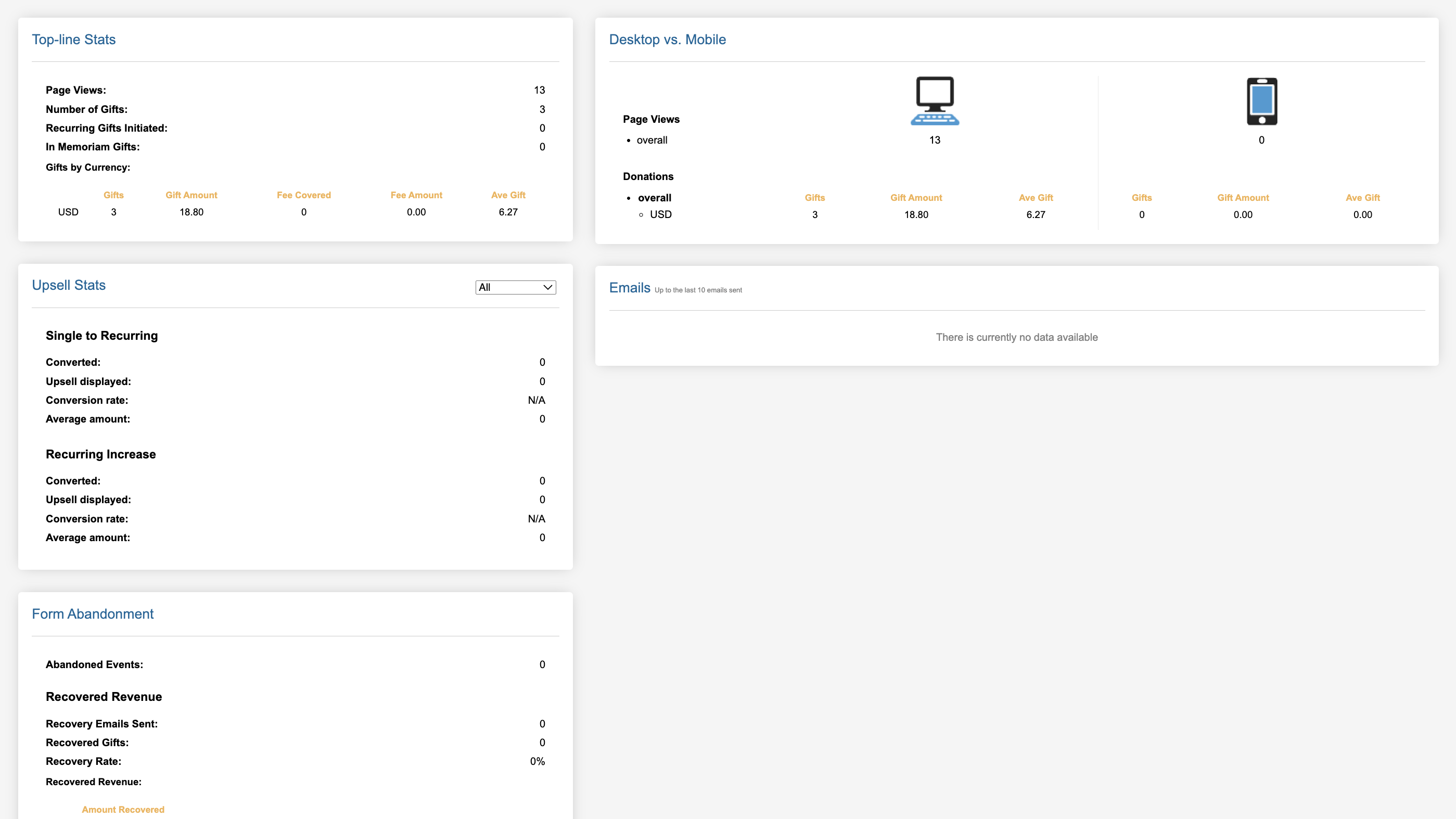Image resolution: width=1456 pixels, height=819 pixels.
Task: Click the mobile 'Gift Amount' column header
Action: click(x=1243, y=197)
